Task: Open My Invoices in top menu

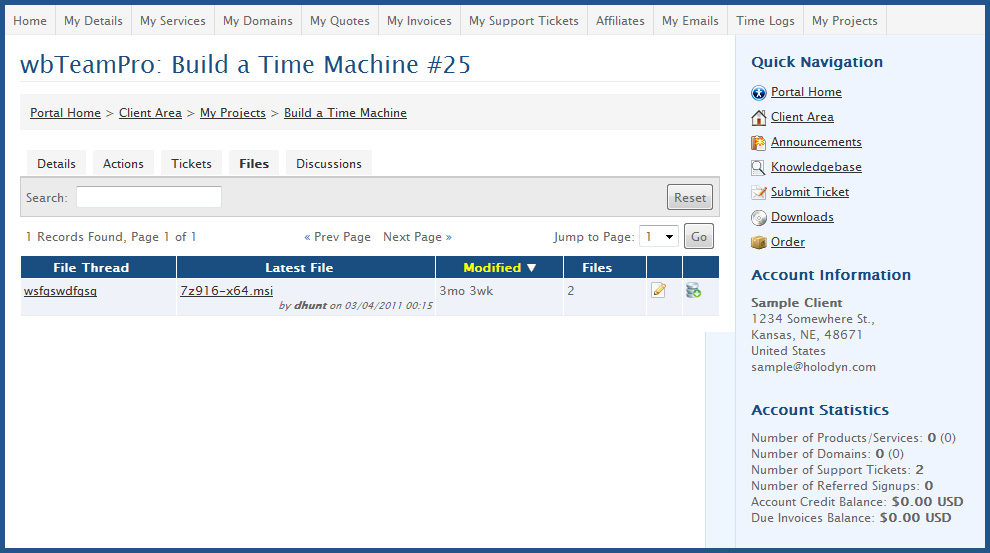Action: (x=419, y=21)
